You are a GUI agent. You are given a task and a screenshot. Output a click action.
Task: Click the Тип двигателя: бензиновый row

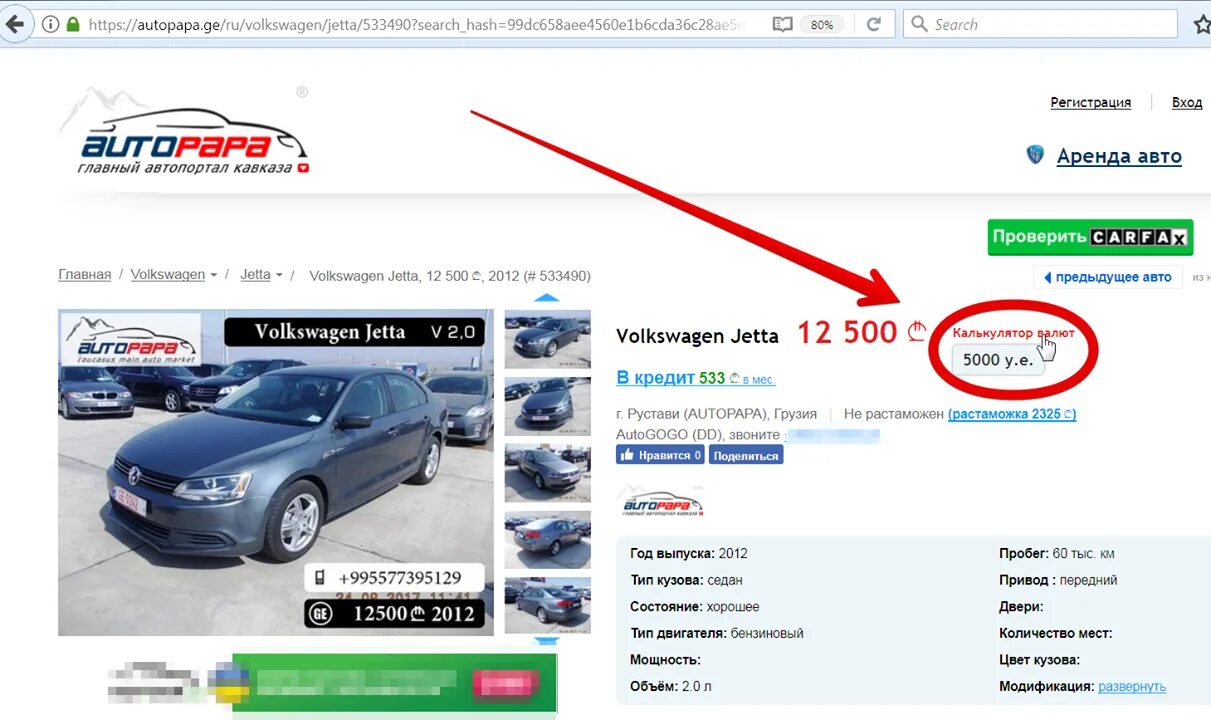[x=717, y=633]
